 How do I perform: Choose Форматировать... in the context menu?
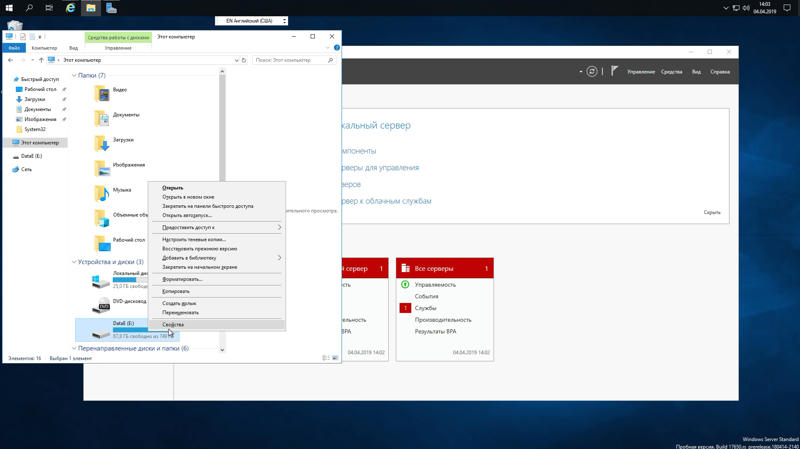click(x=216, y=279)
